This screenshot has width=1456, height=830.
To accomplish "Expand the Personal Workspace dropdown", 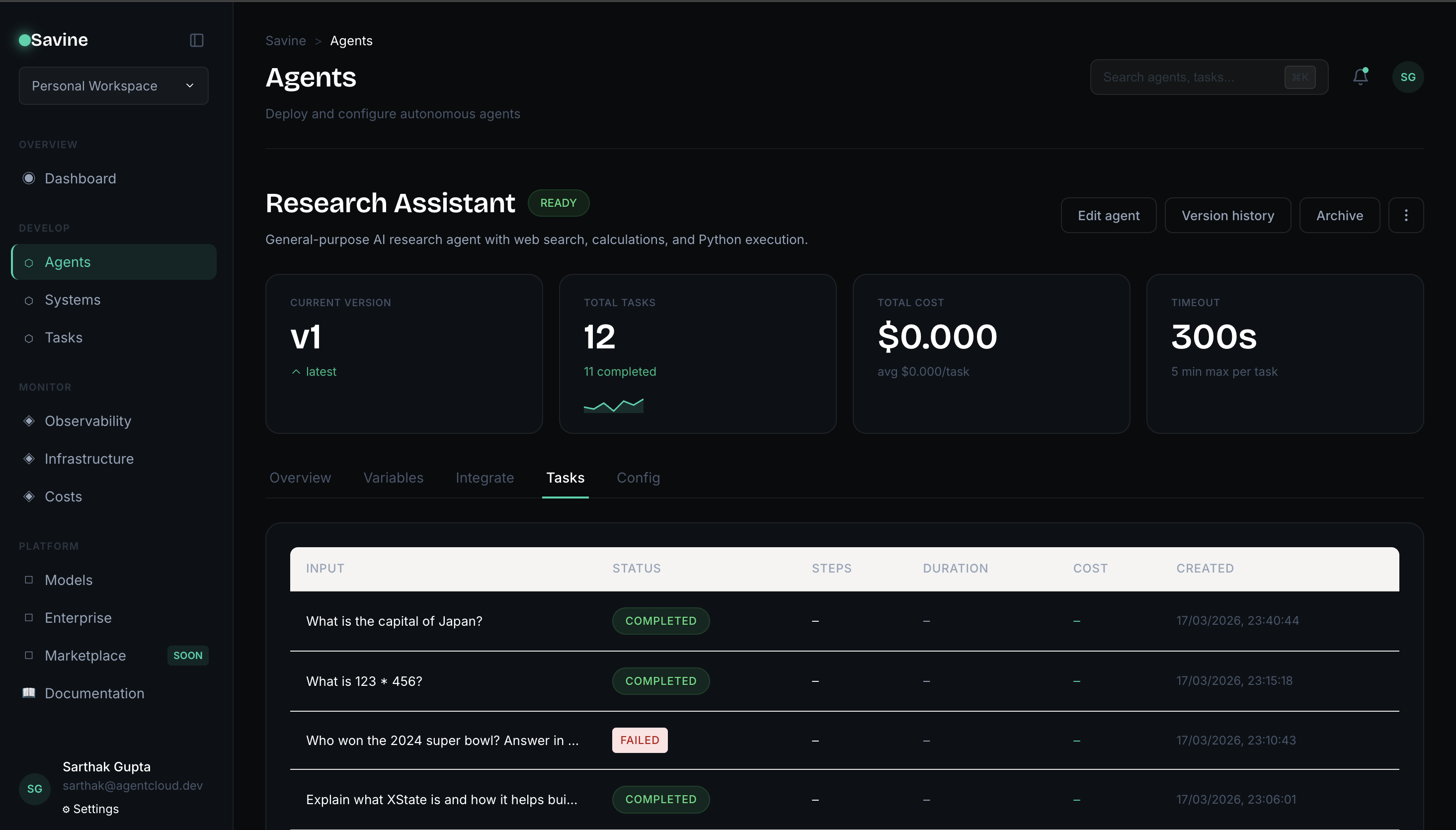I will 113,85.
